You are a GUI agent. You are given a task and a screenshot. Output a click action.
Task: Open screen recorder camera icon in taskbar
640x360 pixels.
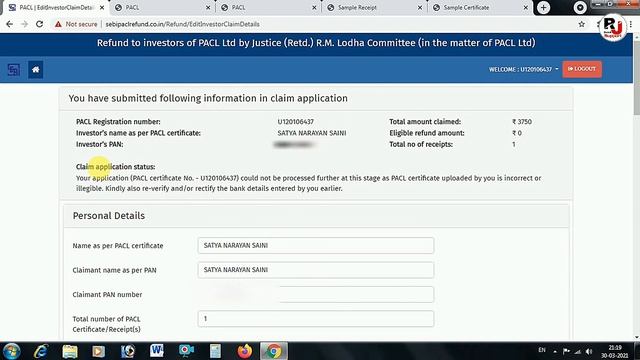pyautogui.click(x=186, y=351)
